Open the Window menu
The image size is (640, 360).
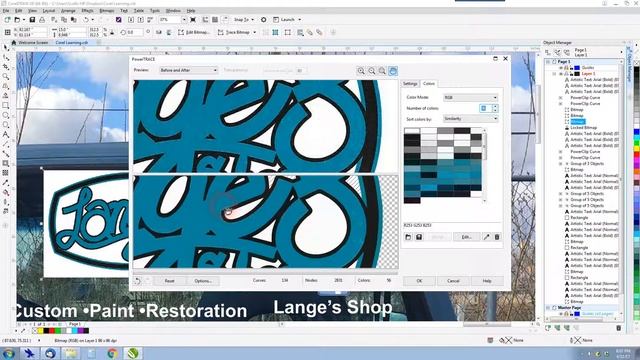[173, 11]
